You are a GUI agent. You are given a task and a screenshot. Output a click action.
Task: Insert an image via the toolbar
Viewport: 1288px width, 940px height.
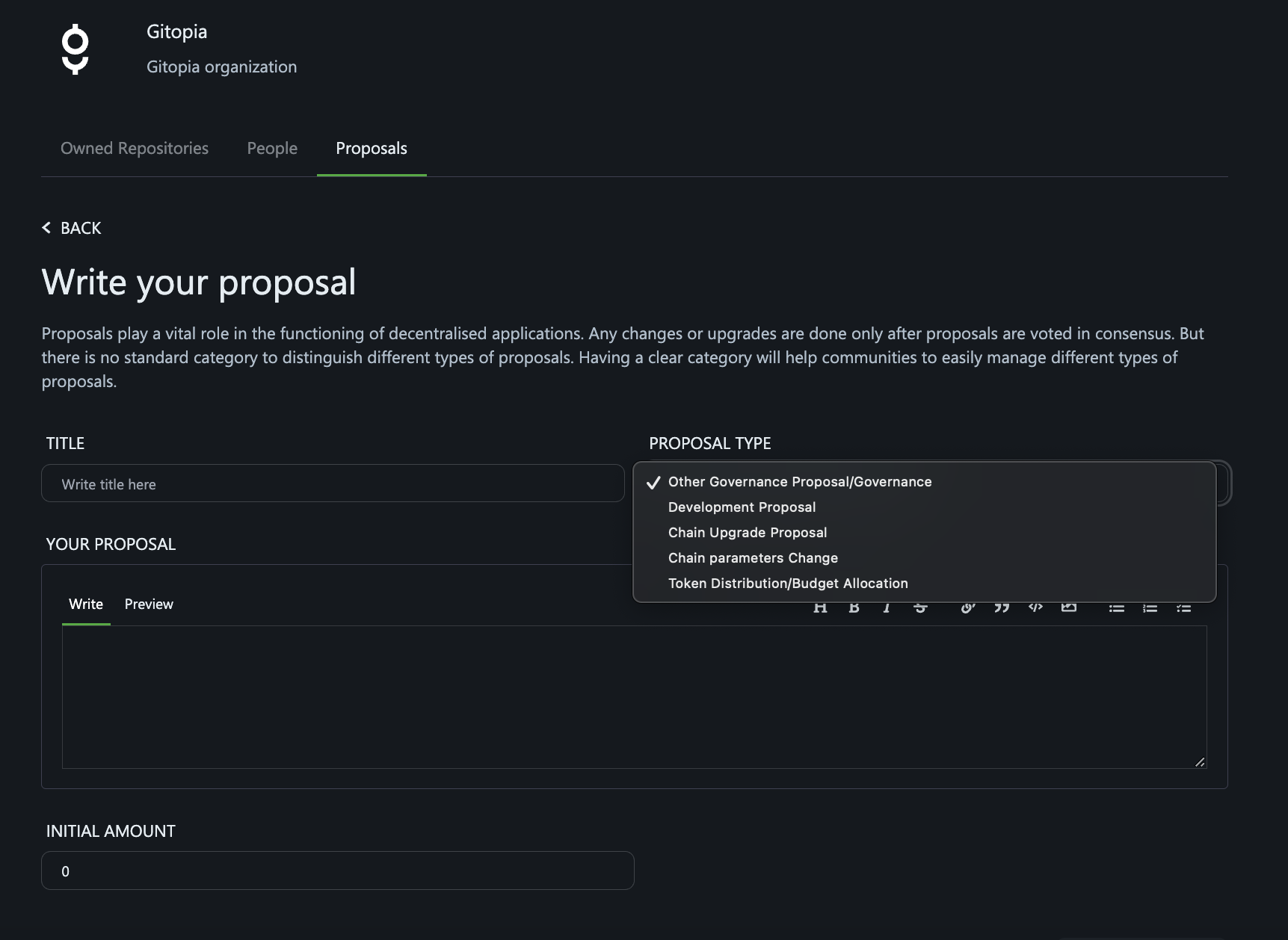coord(1069,607)
